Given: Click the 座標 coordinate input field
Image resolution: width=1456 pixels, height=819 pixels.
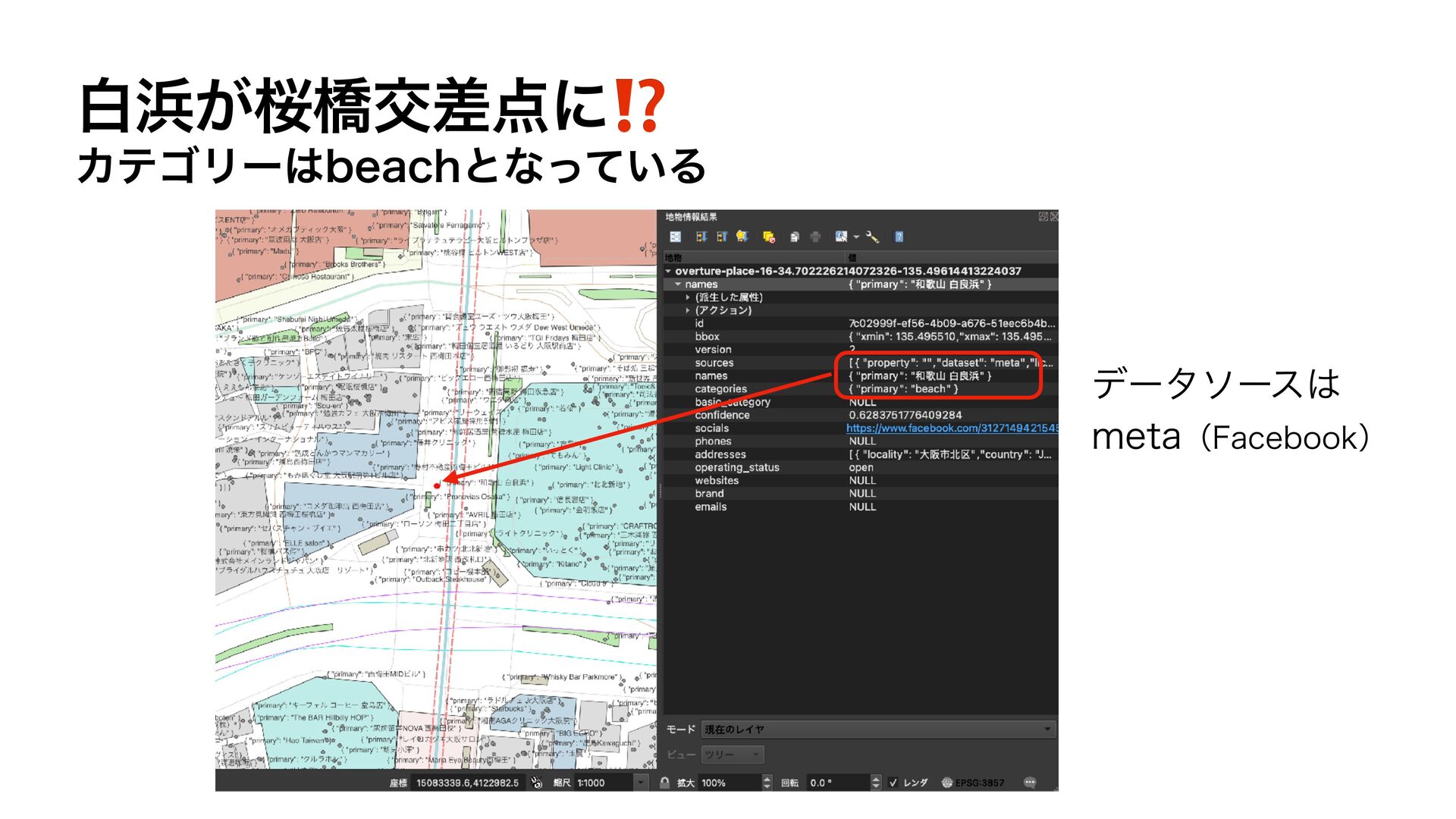Looking at the screenshot, I should click(x=467, y=783).
